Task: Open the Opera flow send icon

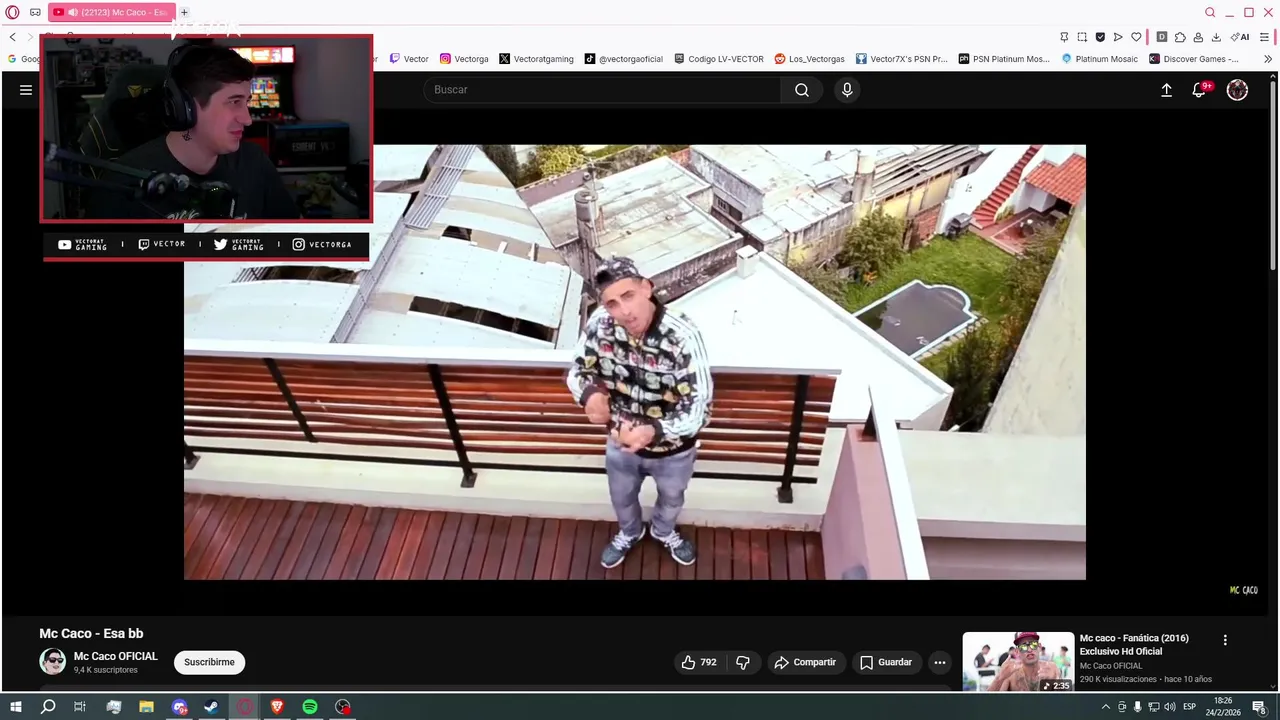Action: (1118, 37)
